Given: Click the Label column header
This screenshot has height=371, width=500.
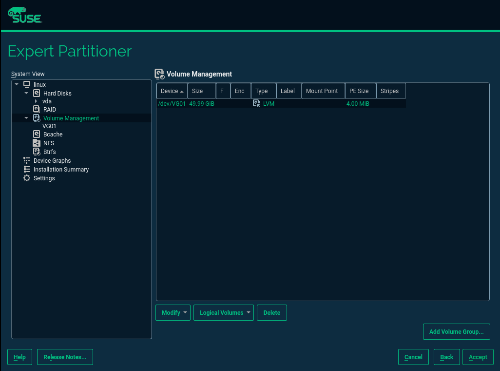Looking at the screenshot, I should (289, 91).
